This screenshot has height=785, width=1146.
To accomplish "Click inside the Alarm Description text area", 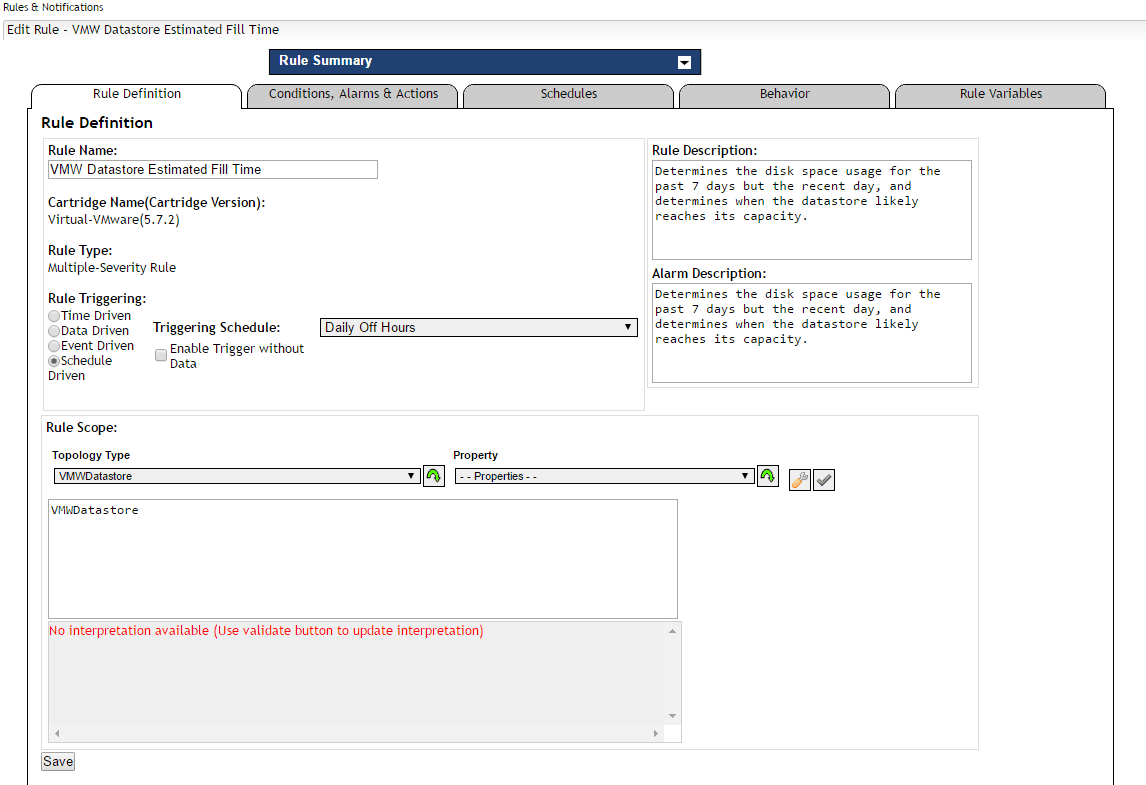I will (x=811, y=333).
